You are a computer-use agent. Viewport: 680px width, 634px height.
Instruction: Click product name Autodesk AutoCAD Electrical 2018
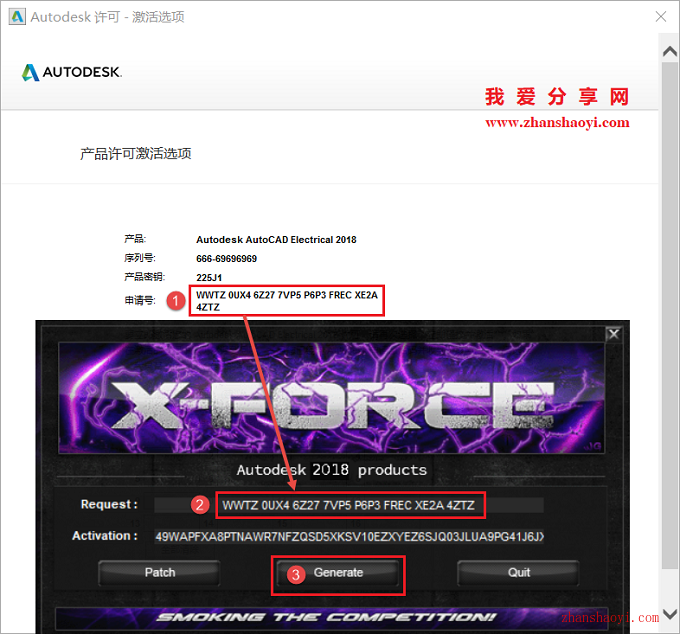(276, 240)
